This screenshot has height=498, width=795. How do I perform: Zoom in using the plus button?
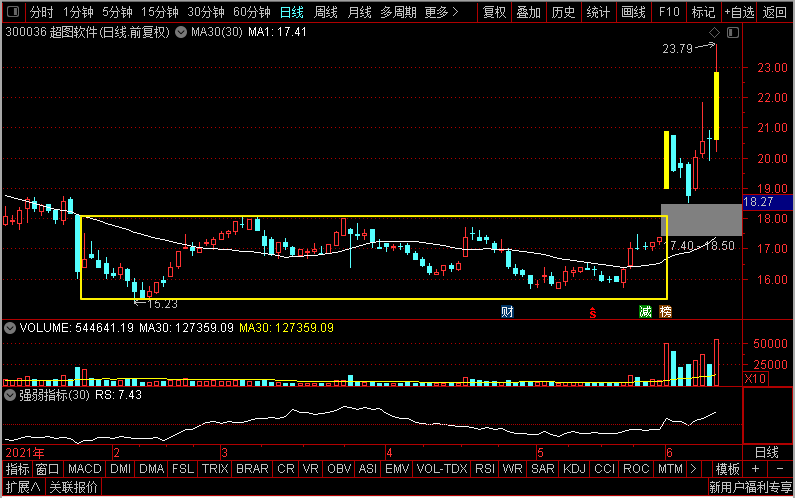point(755,469)
